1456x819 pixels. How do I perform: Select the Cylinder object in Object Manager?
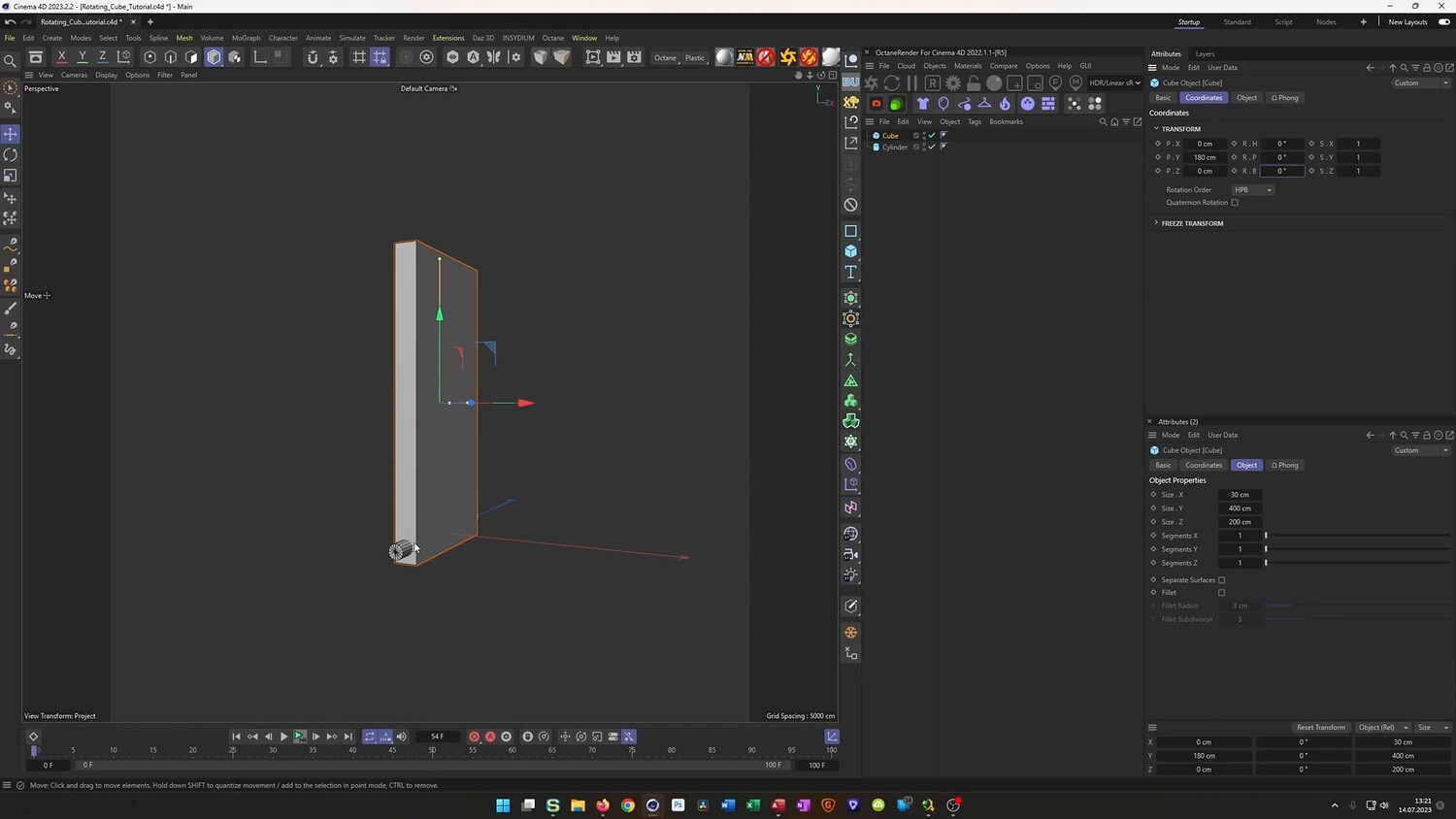point(895,147)
